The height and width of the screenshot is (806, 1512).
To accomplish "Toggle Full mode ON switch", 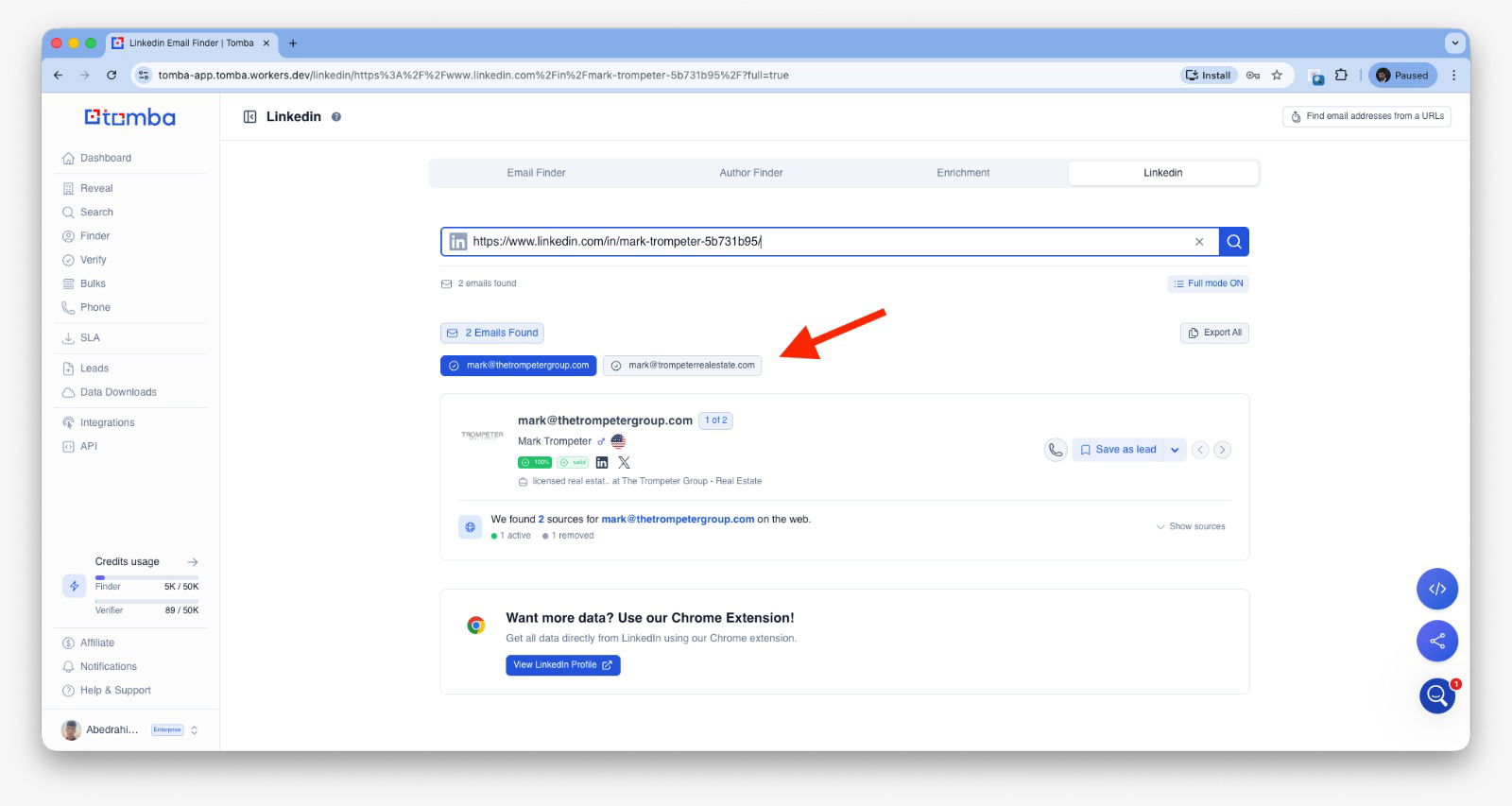I will (x=1209, y=283).
